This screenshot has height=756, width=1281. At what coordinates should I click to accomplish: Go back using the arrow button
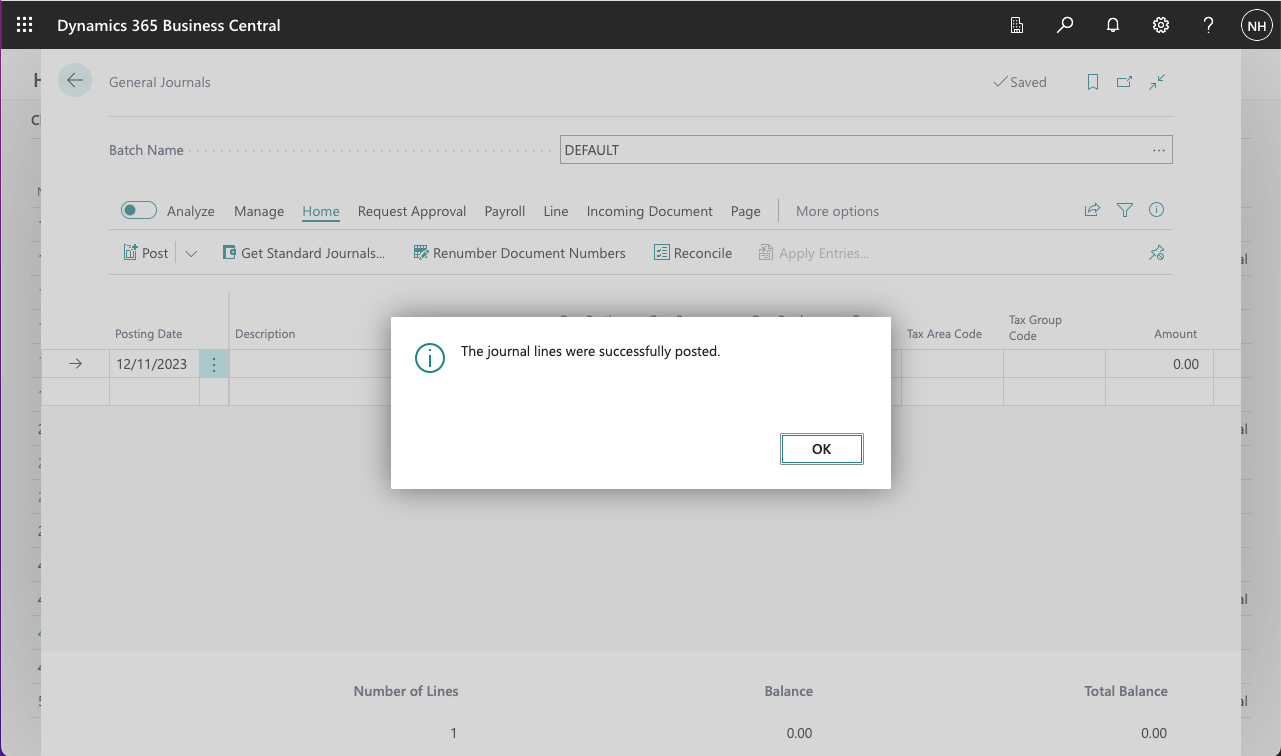[75, 81]
